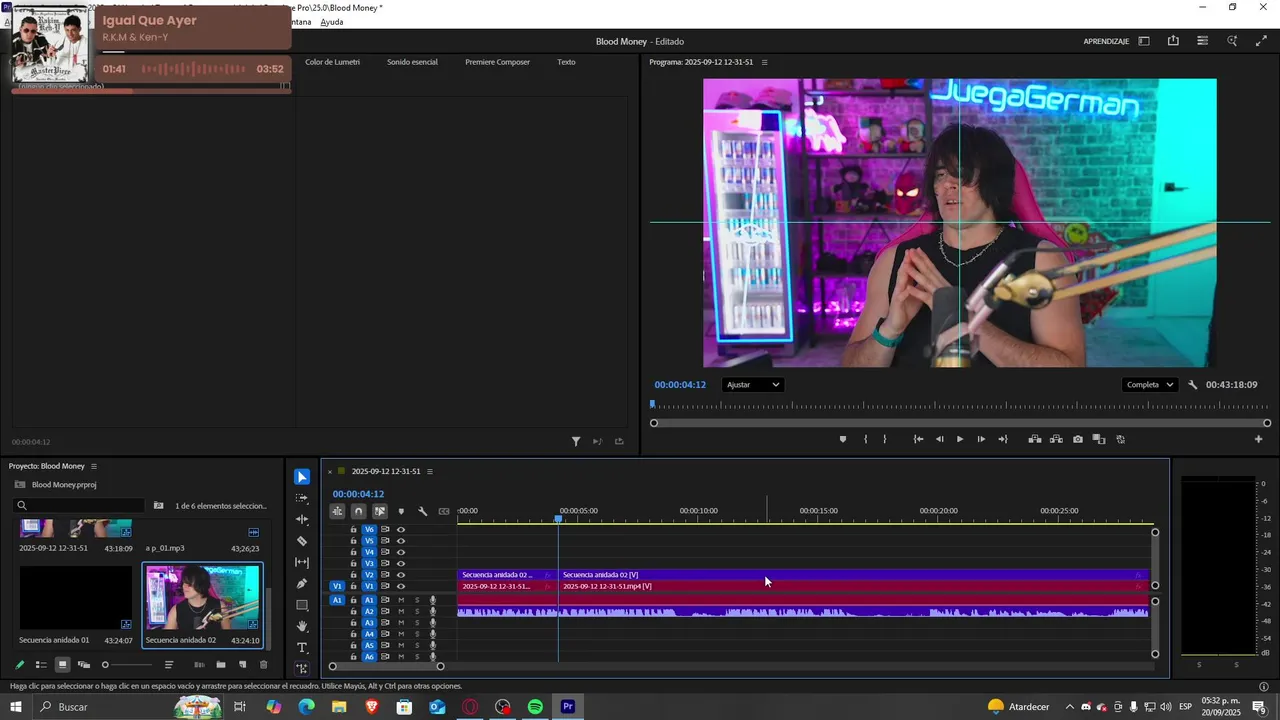Viewport: 1280px width, 720px height.
Task: Open the button editor plus icon
Action: pyautogui.click(x=1258, y=439)
